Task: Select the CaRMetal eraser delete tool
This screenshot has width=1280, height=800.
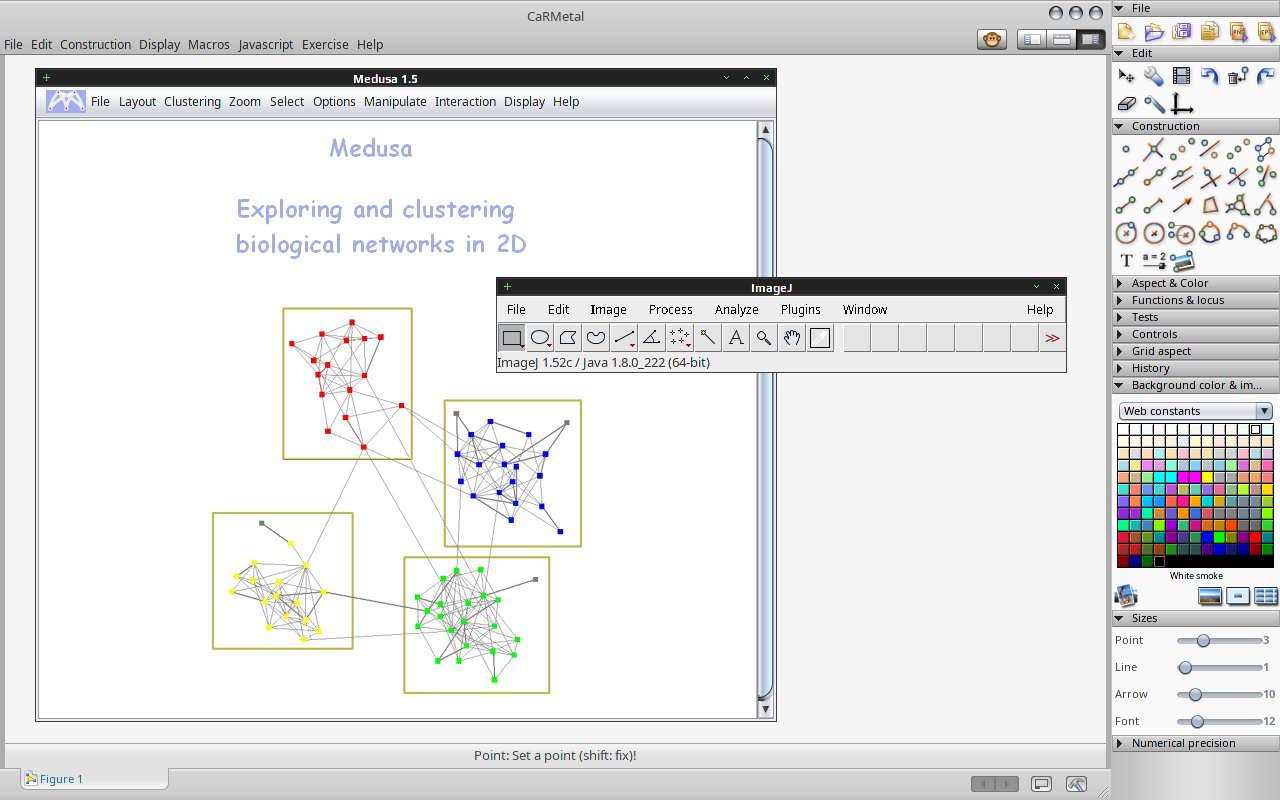Action: [1126, 103]
